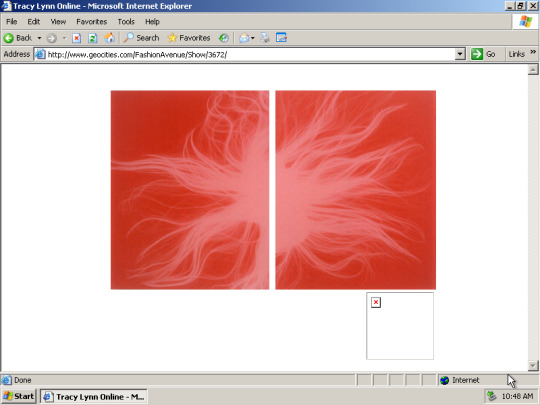This screenshot has width=540, height=405.
Task: Open the Tools menu
Action: pyautogui.click(x=126, y=22)
